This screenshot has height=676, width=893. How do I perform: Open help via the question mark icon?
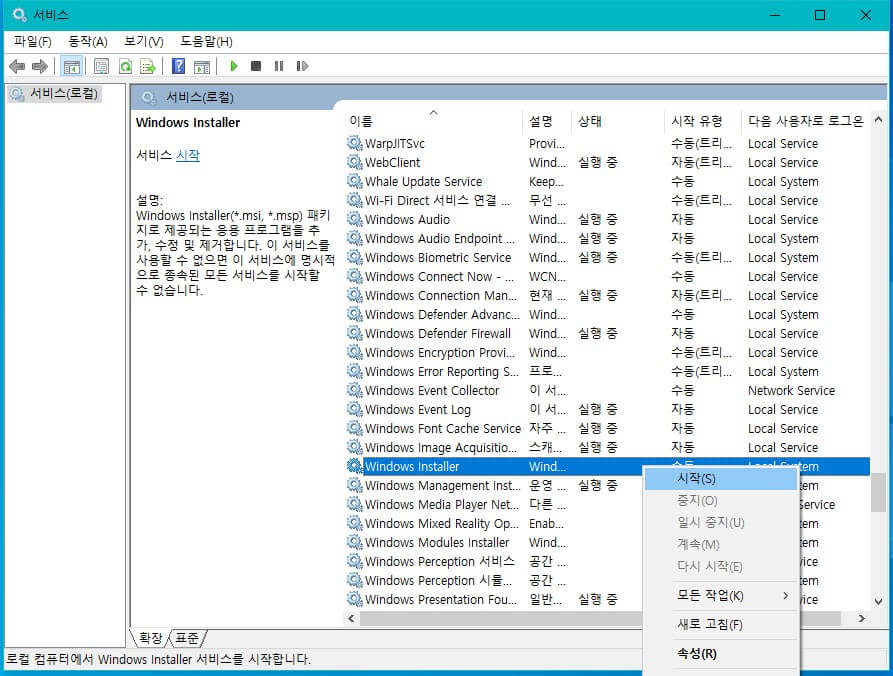(x=177, y=66)
